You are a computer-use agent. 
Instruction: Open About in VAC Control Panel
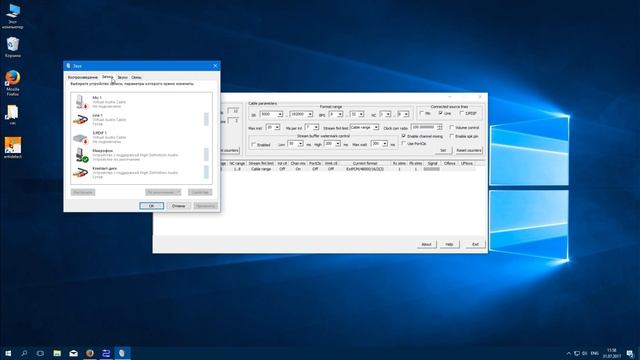(426, 244)
